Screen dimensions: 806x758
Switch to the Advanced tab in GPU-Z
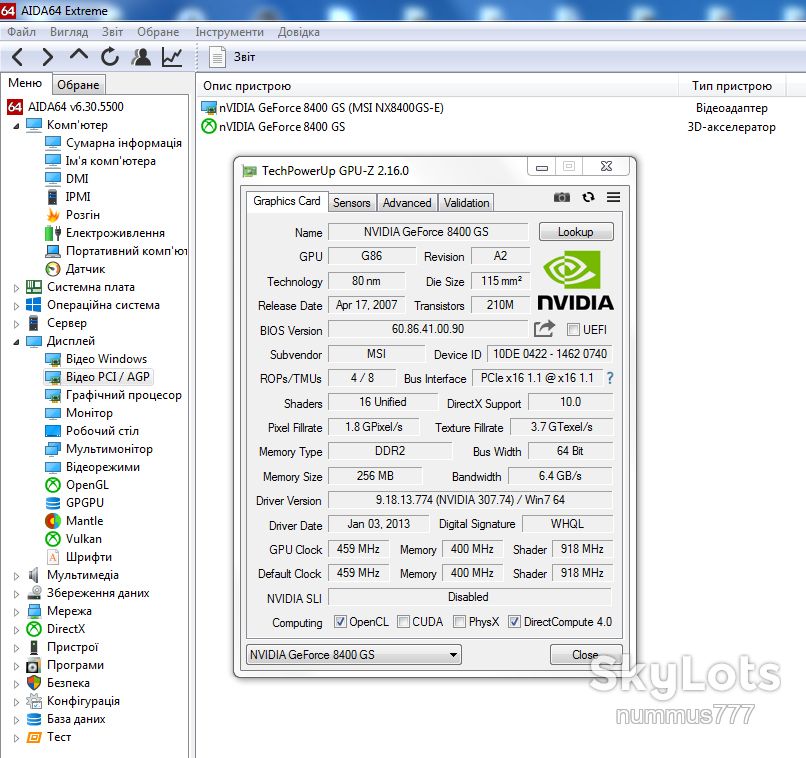407,202
